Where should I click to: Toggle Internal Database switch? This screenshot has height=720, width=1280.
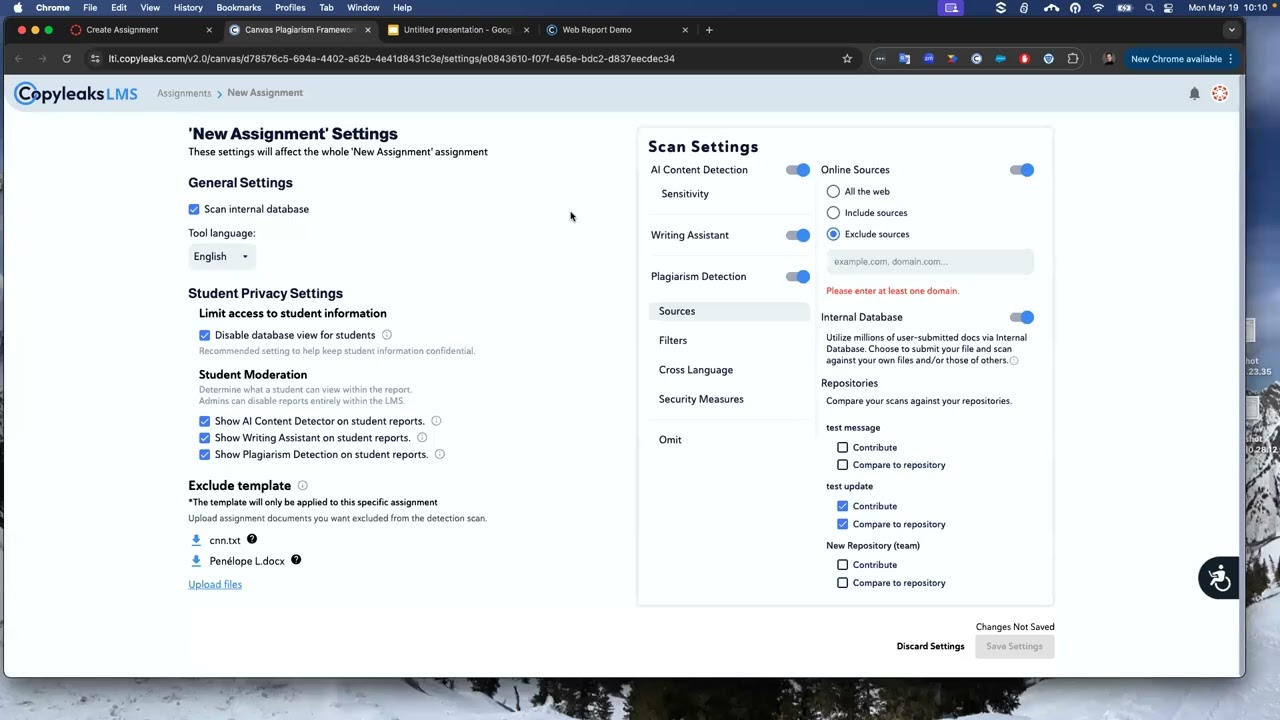[x=1022, y=317]
